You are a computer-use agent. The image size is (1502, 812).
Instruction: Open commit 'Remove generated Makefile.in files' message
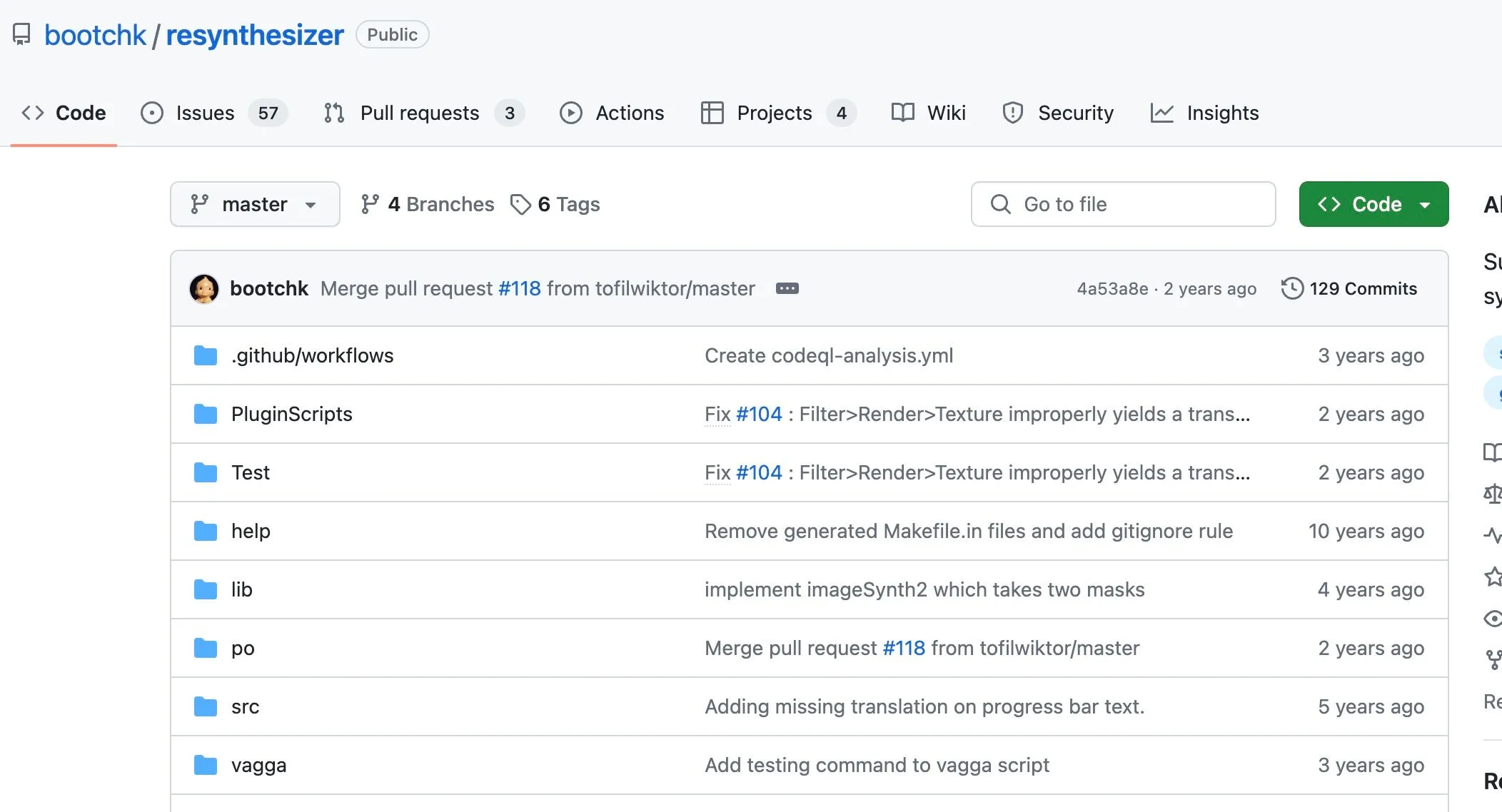pyautogui.click(x=969, y=531)
